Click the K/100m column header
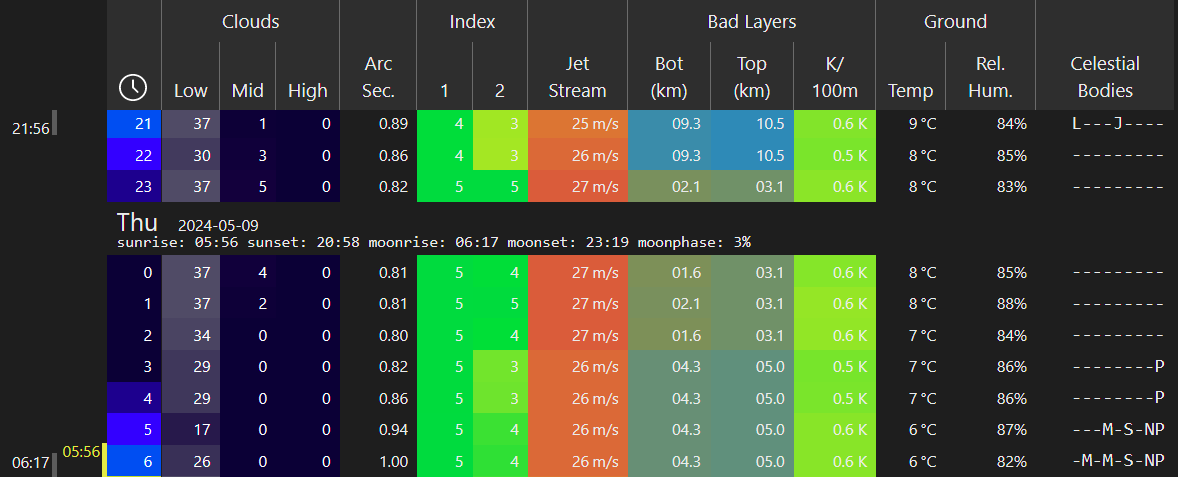This screenshot has height=477, width=1178. [834, 77]
